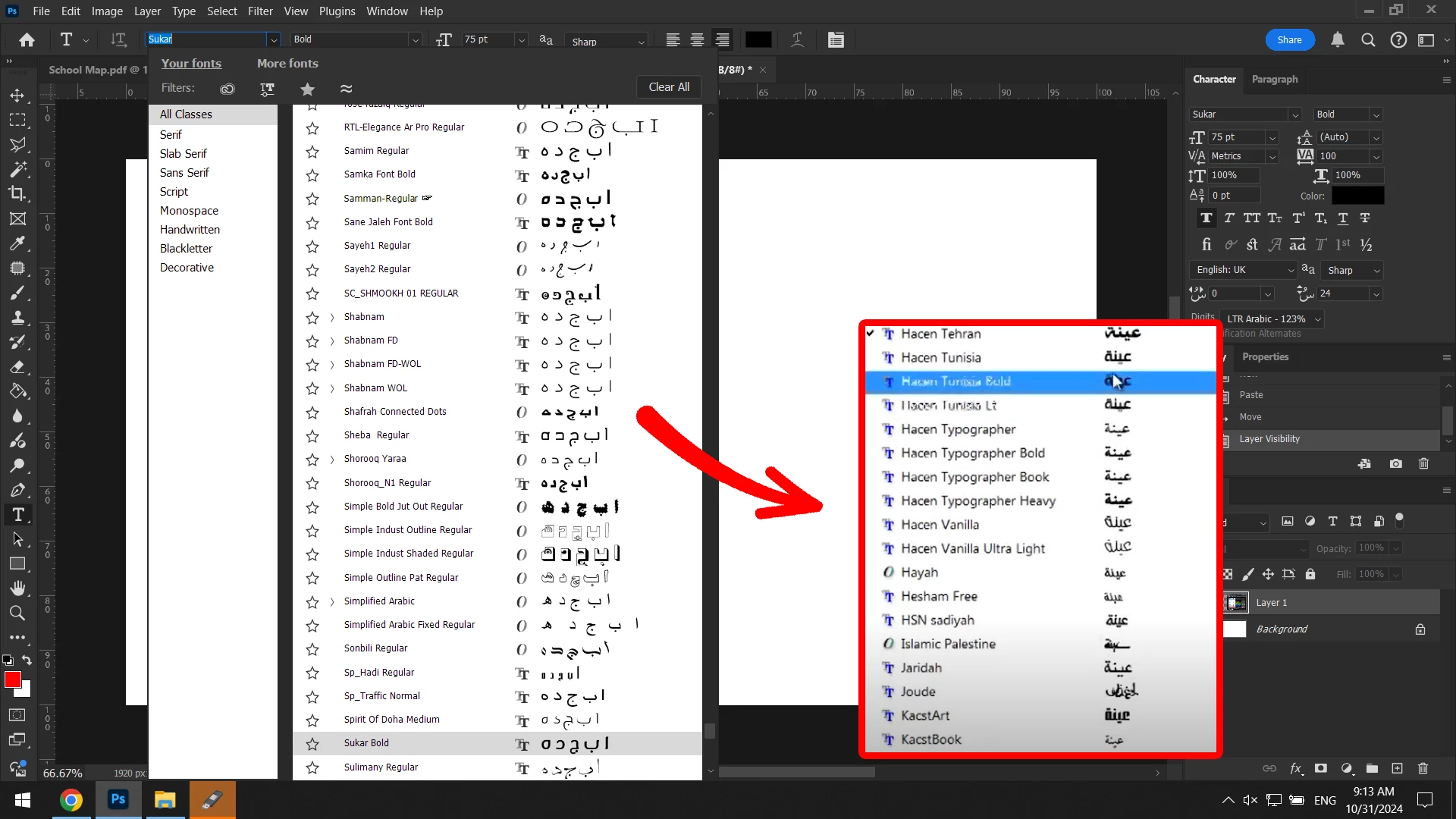
Task: Select the Sans Serif font class
Action: coord(184,173)
